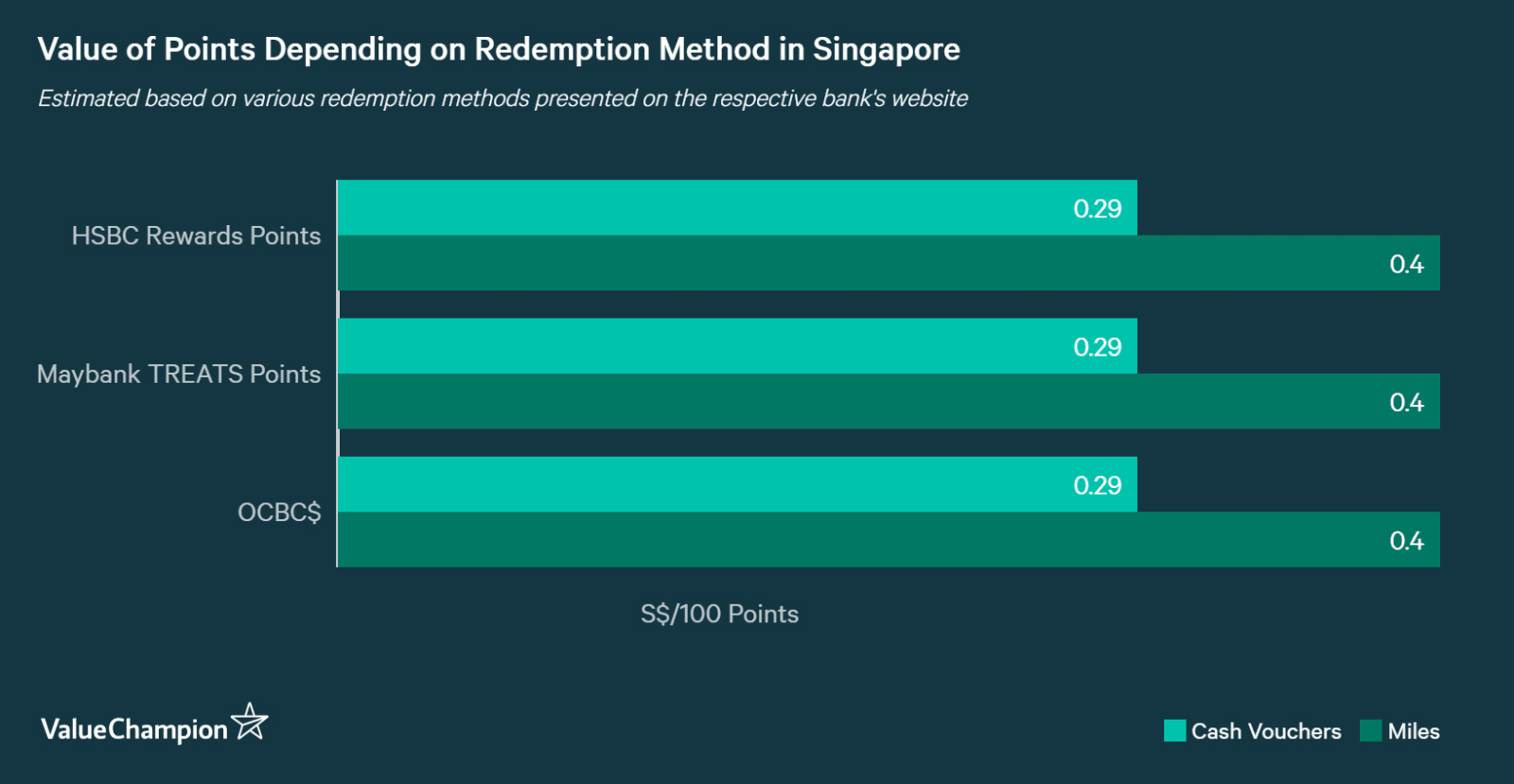Click the Miles legend color swatch
1514x784 pixels.
click(1370, 731)
